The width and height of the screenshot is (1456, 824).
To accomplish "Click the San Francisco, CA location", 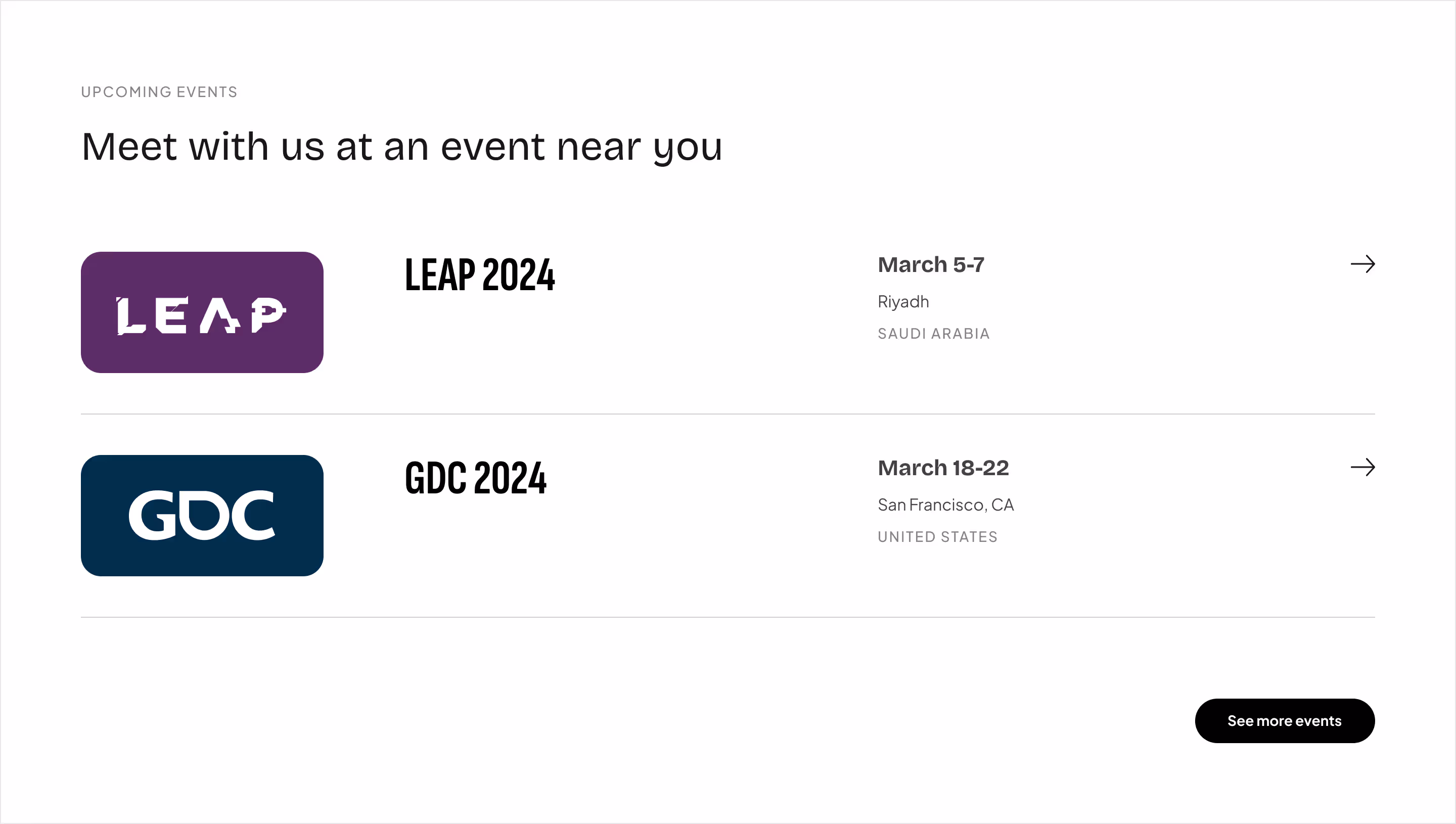I will point(945,505).
